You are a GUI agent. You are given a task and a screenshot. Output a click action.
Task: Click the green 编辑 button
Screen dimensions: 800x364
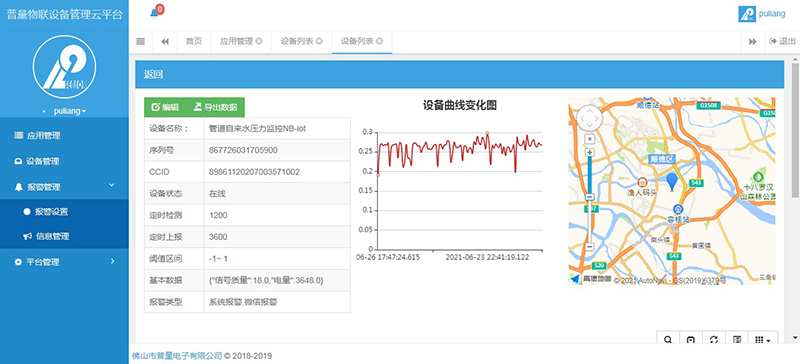[165, 107]
